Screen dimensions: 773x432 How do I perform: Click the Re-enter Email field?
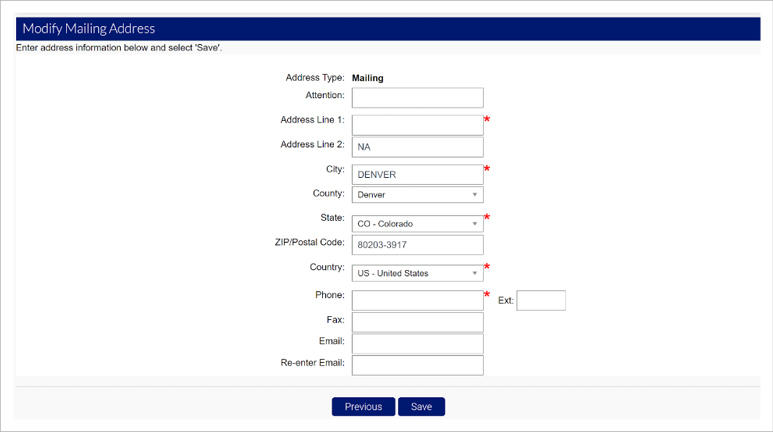[x=417, y=365]
